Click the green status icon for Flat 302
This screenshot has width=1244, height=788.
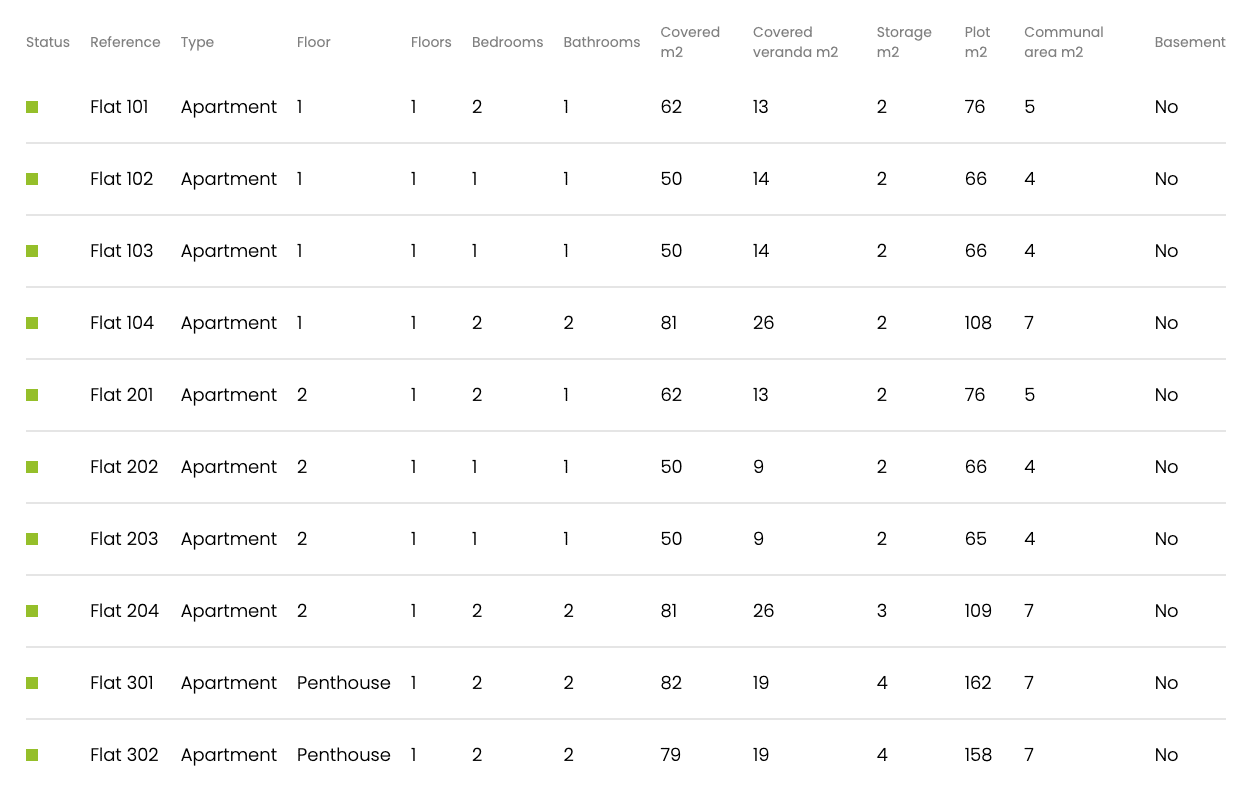coord(32,755)
